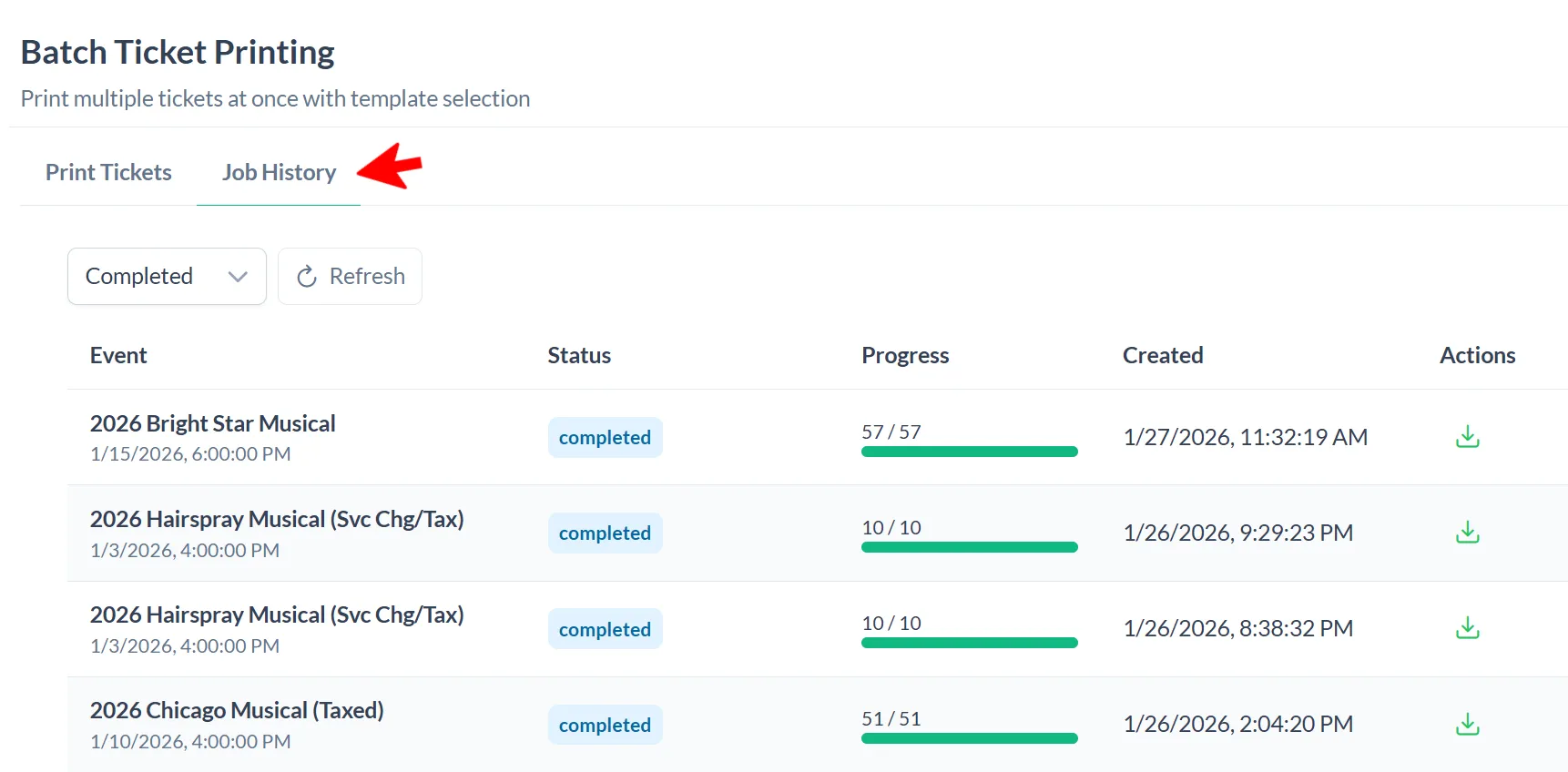
Task: Click event date 1/15/2026, 6:00:00 PM
Action: point(190,453)
